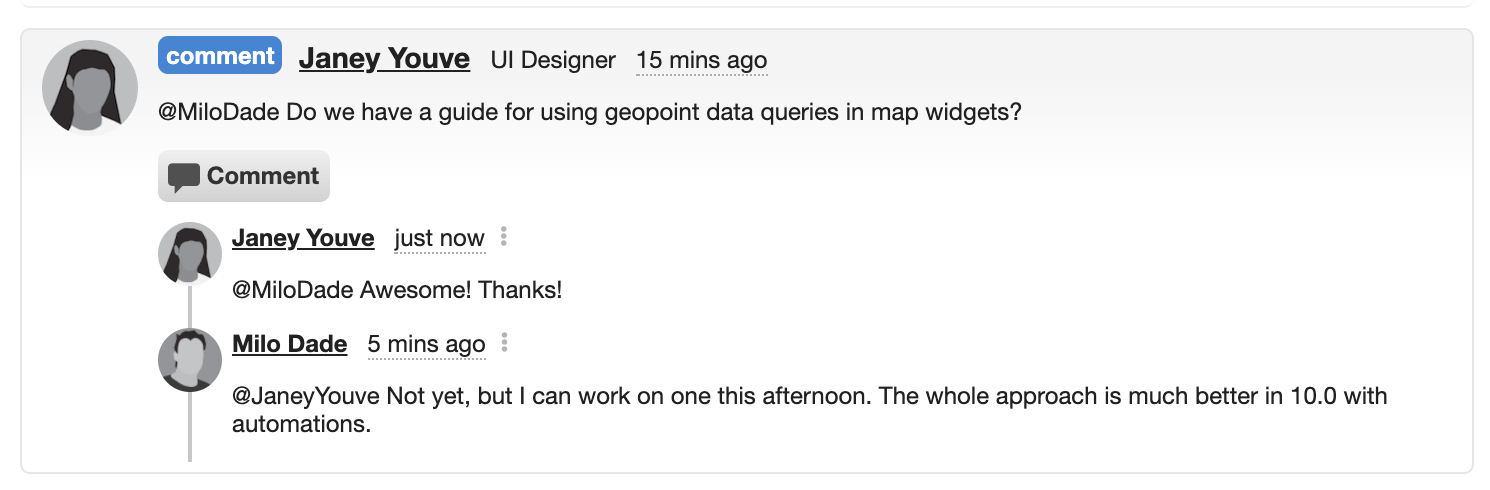Open kebab menu beside the "just now" timestamp

click(x=504, y=237)
